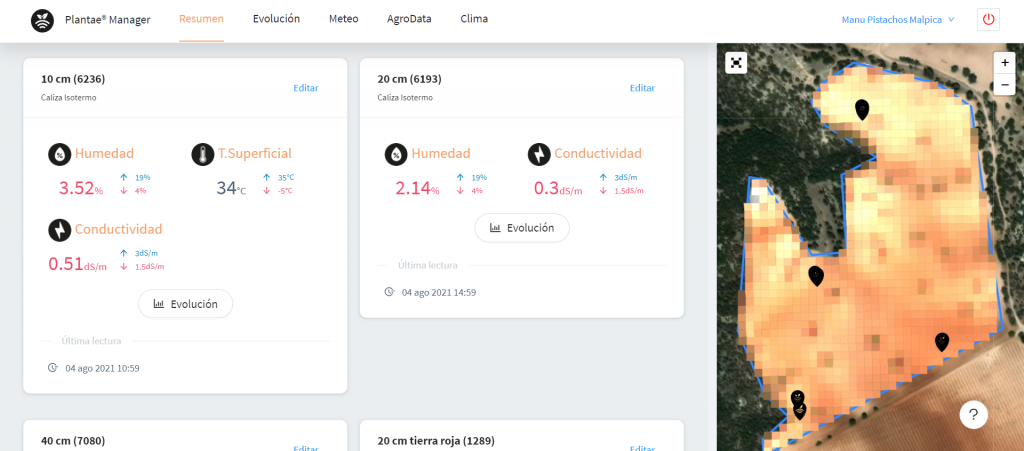
Task: Open Manu Pistachos Malpica account dropdown
Action: pyautogui.click(x=898, y=20)
